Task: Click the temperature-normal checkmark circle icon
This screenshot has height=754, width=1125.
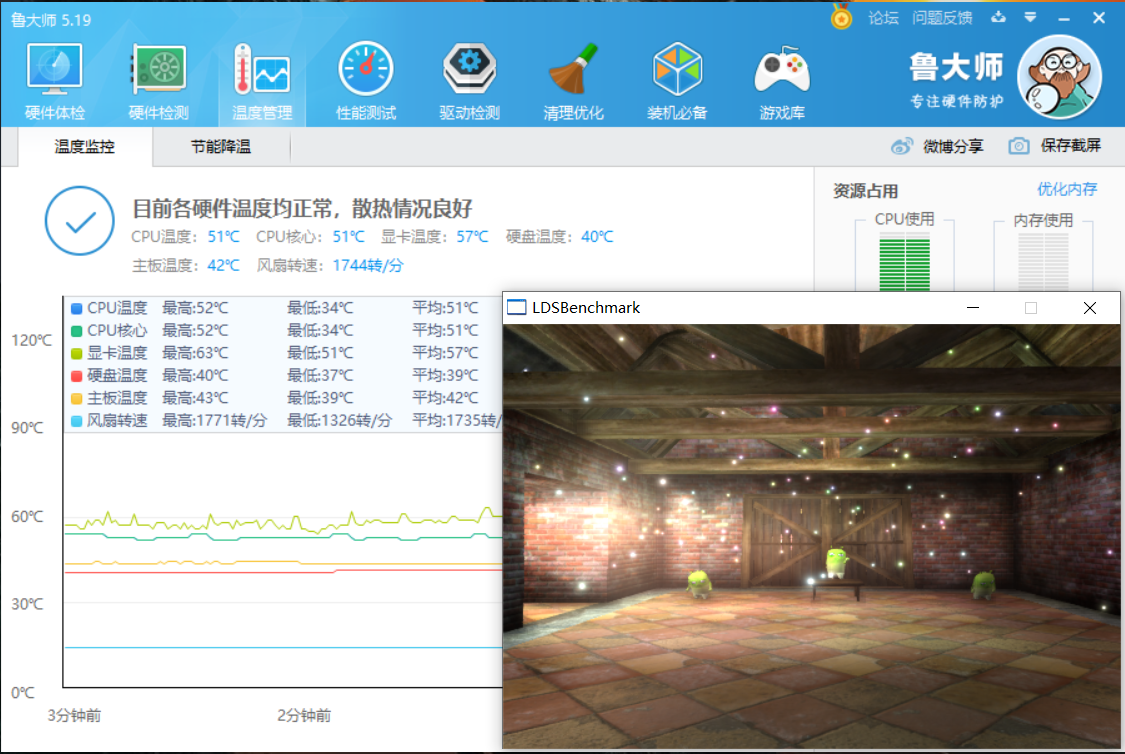Action: point(80,221)
